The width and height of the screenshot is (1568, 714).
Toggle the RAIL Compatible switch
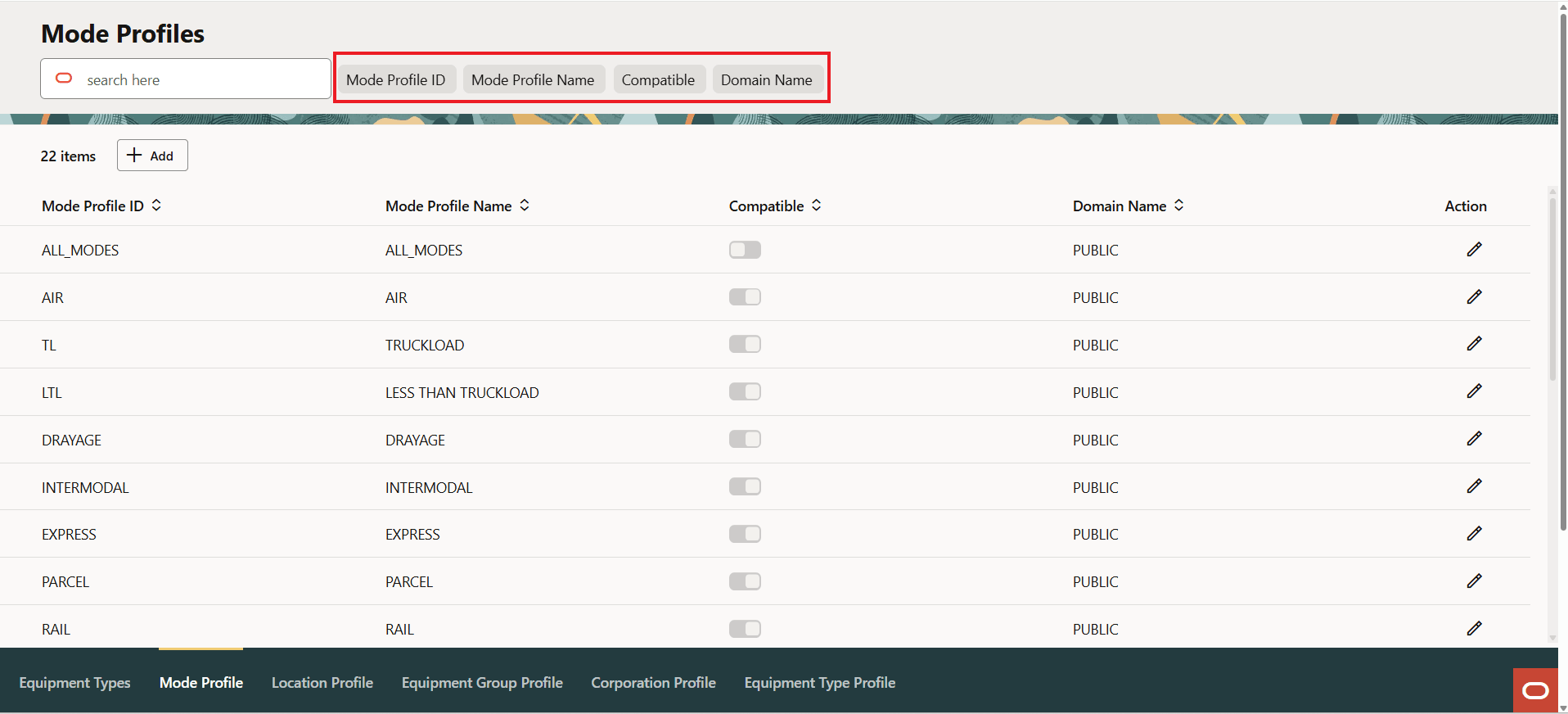(x=745, y=629)
